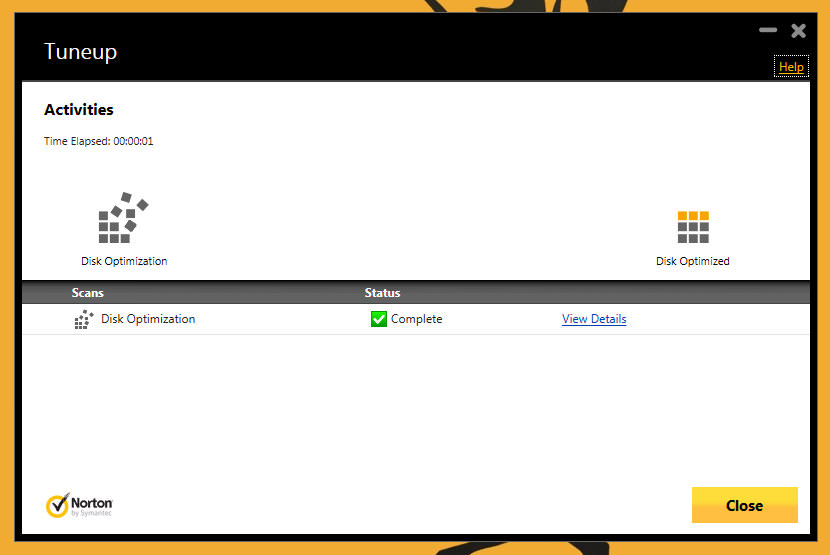Click the Disk Optimized grid icon
Image resolution: width=830 pixels, height=555 pixels.
pos(693,227)
